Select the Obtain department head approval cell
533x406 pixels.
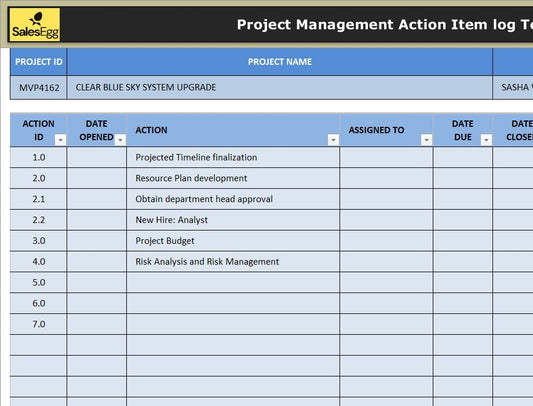(233, 199)
